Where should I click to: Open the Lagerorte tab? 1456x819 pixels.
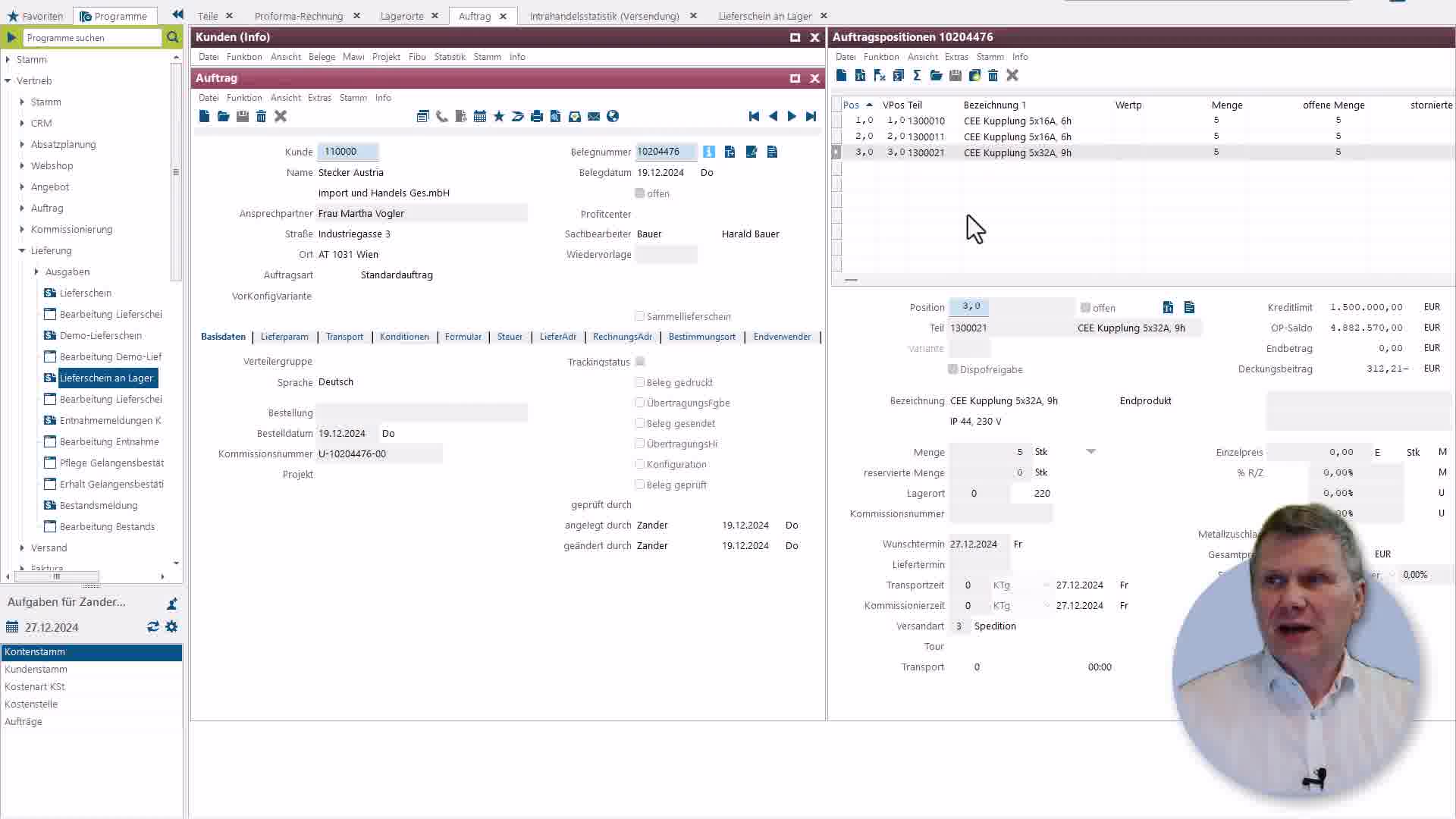(x=402, y=16)
